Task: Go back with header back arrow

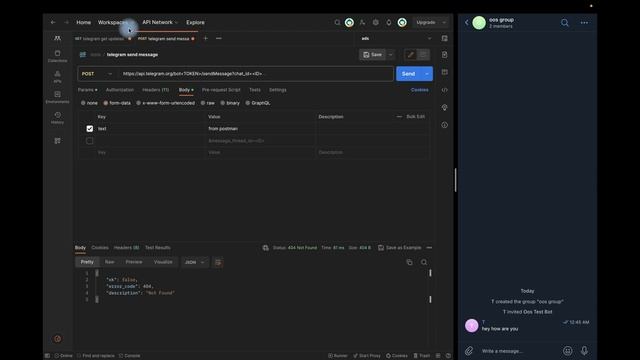Action: pos(53,22)
